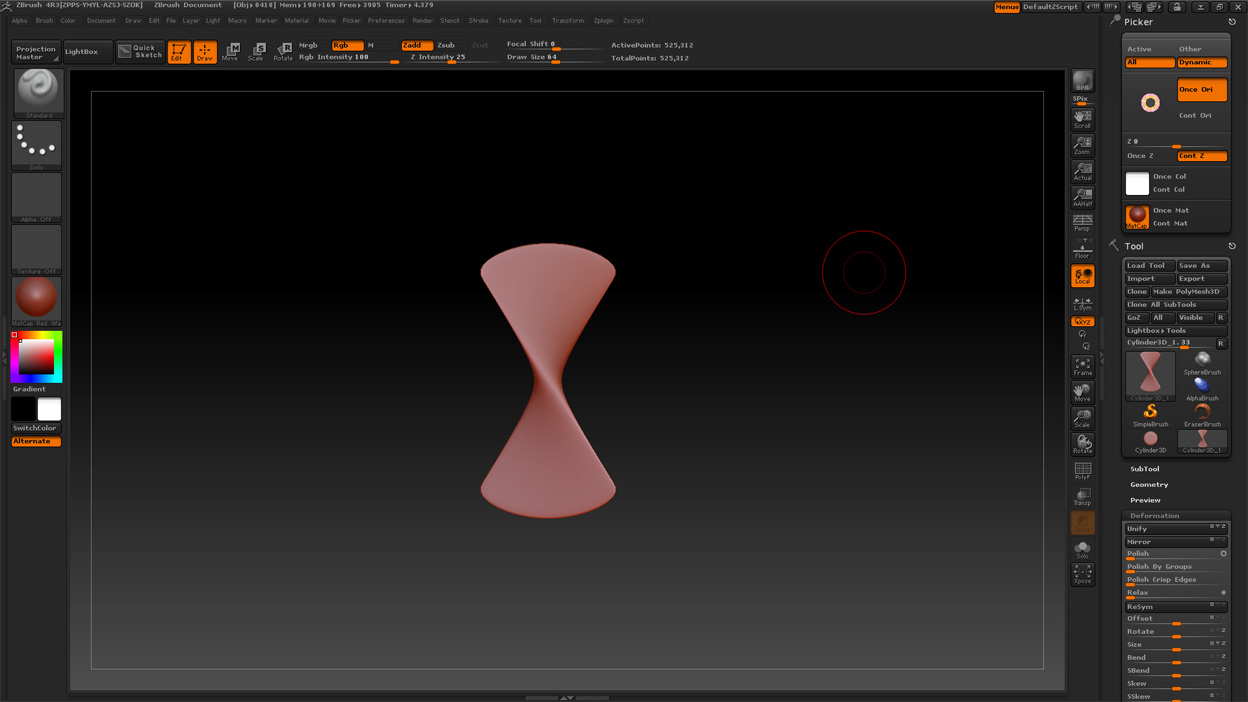This screenshot has height=702, width=1248.
Task: Enable the Mrgb channel toggle
Action: coord(309,45)
